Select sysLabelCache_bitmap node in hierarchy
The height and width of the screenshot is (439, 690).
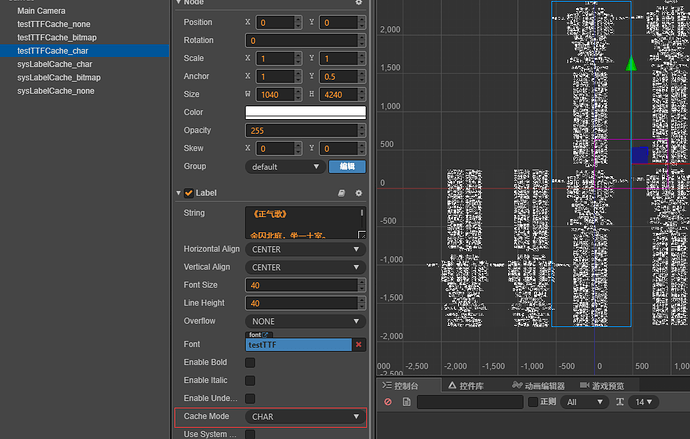[x=59, y=77]
